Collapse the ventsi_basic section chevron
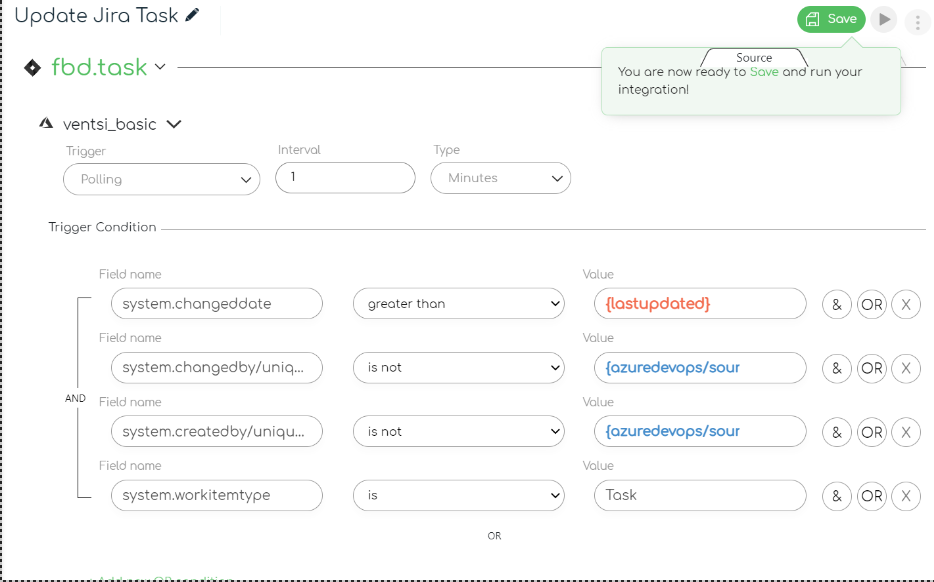 coord(174,123)
